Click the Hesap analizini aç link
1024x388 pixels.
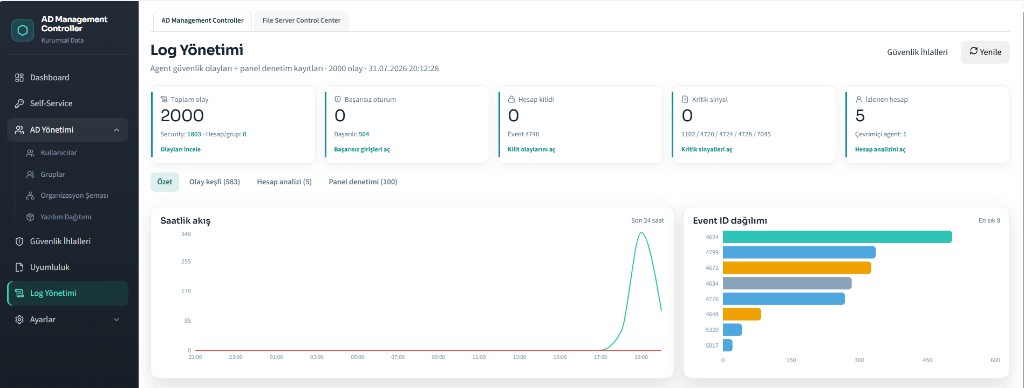pos(880,150)
